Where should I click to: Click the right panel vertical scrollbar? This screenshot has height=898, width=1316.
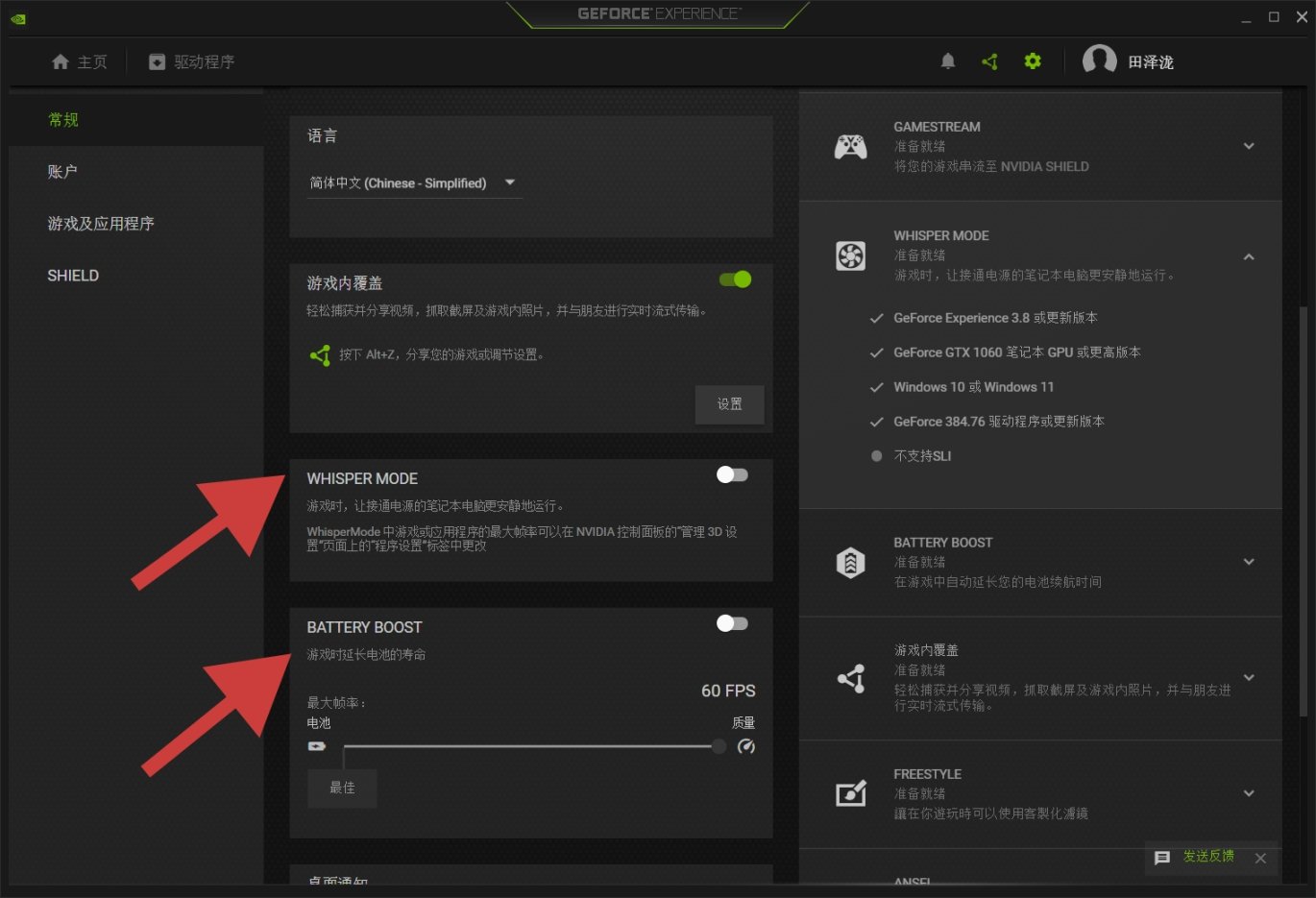click(x=1303, y=511)
